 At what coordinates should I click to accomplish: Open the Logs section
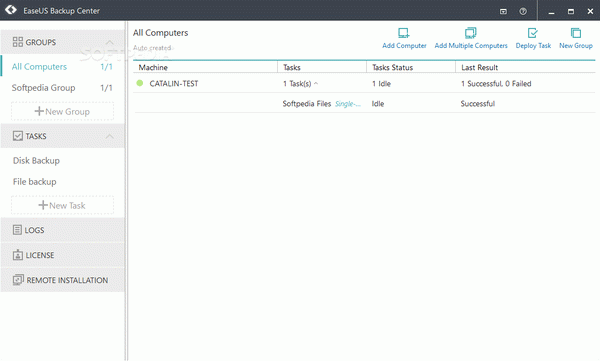(x=62, y=230)
